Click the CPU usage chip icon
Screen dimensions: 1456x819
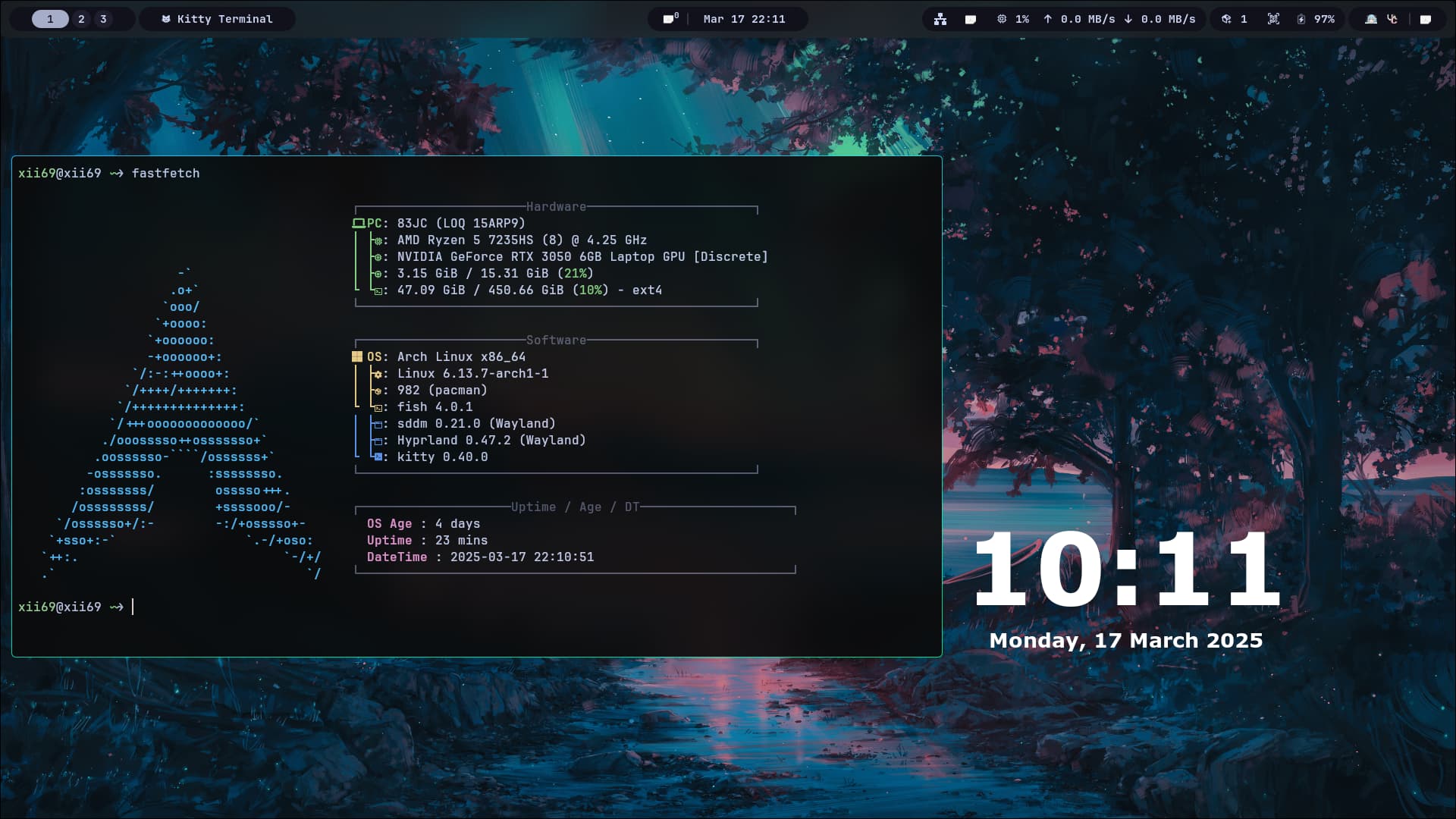pyautogui.click(x=1002, y=19)
